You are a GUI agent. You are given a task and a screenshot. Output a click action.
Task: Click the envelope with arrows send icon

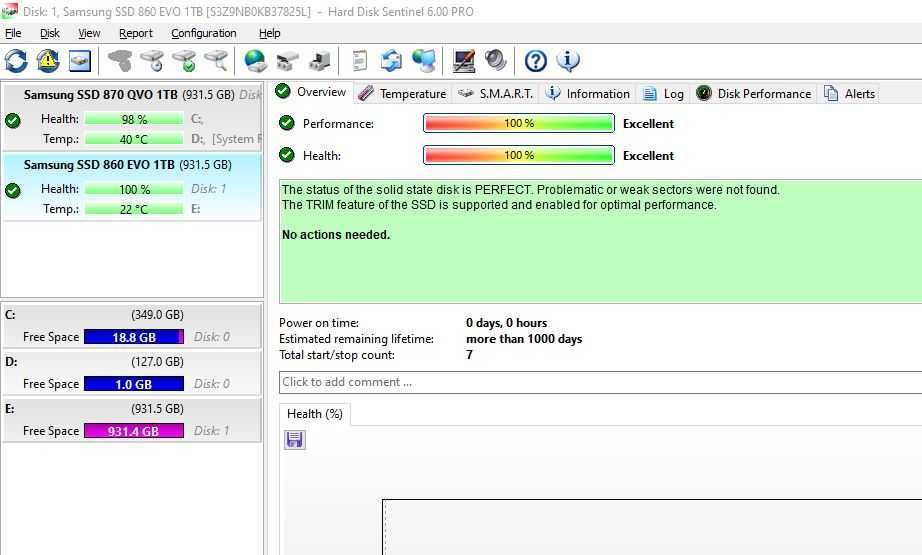click(x=391, y=61)
